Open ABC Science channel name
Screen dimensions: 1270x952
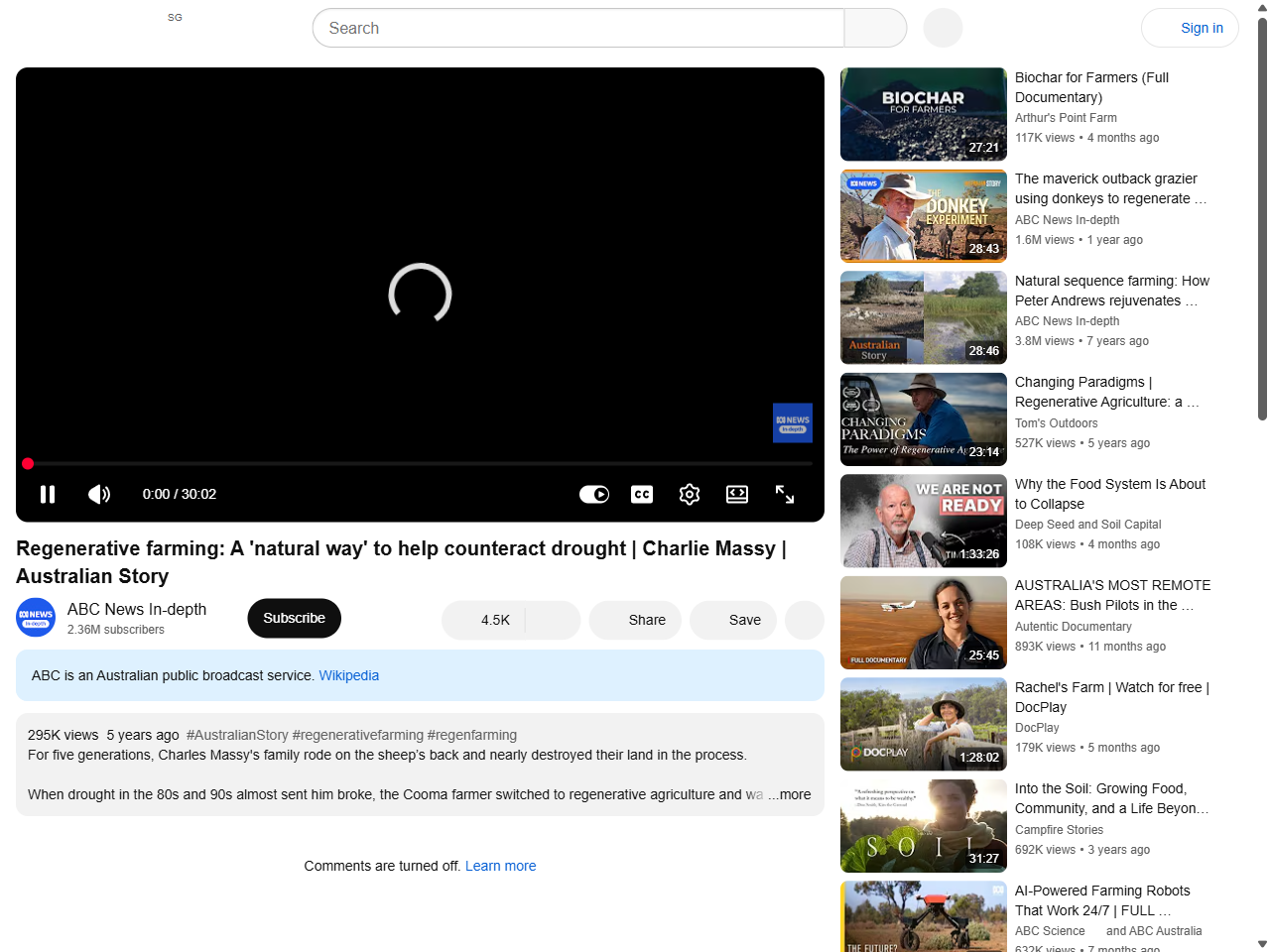(x=1050, y=931)
